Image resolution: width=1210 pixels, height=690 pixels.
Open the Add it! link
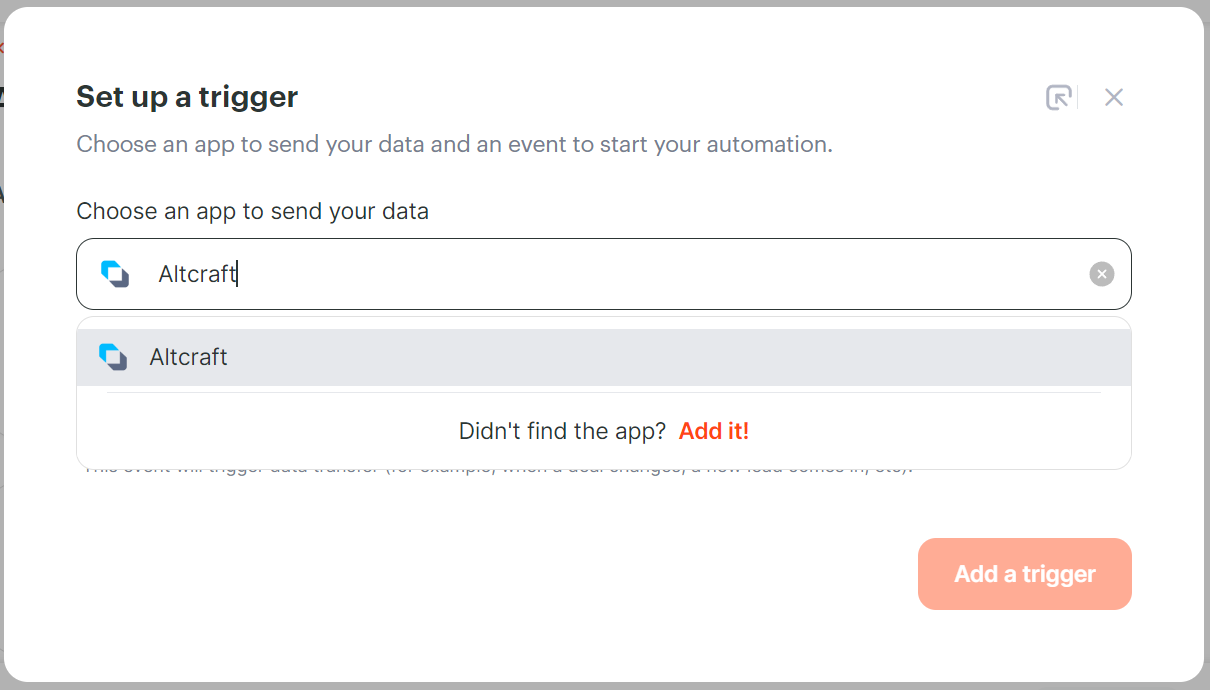point(714,431)
